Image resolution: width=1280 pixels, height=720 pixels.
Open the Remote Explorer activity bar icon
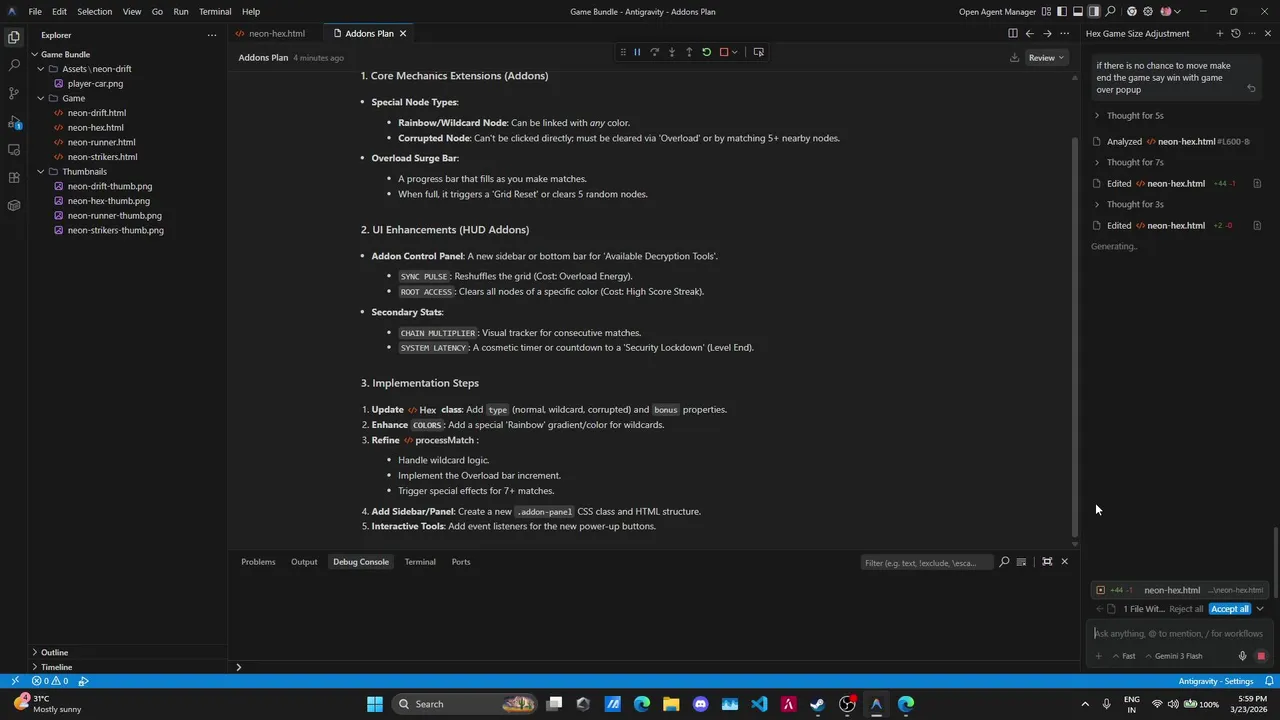(x=14, y=150)
